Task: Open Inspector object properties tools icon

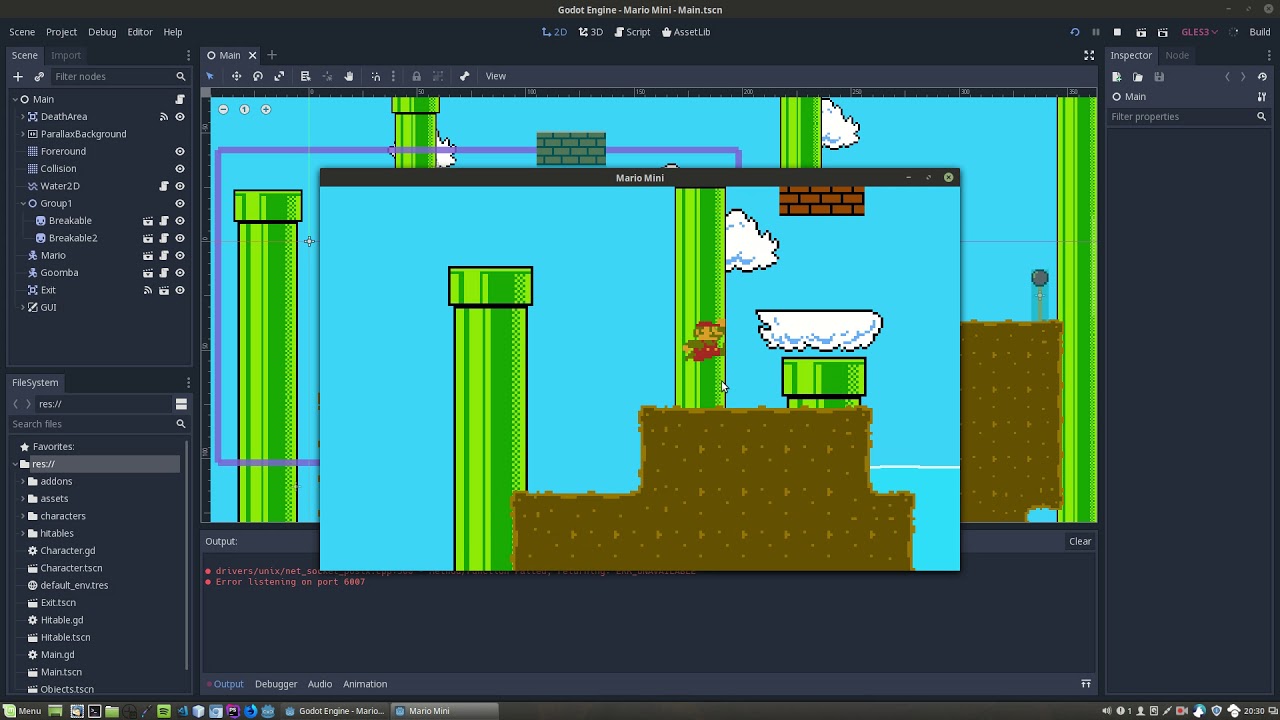Action: [x=1262, y=97]
